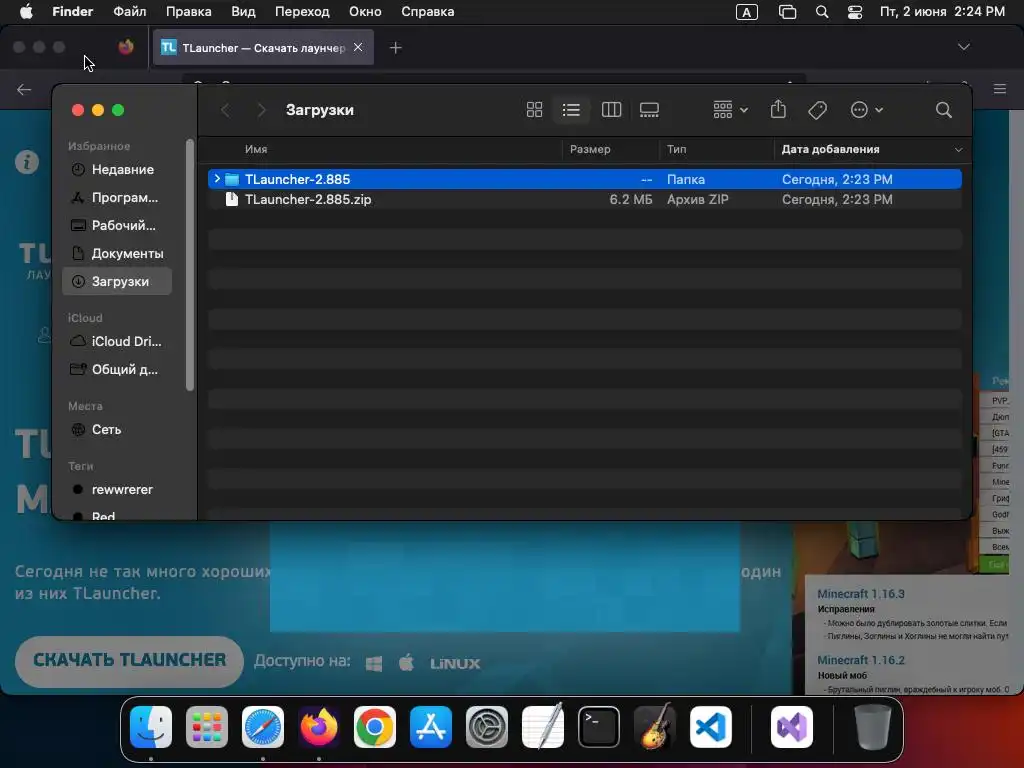Image resolution: width=1024 pixels, height=768 pixels.
Task: Switch Finder to gallery view
Action: point(649,110)
